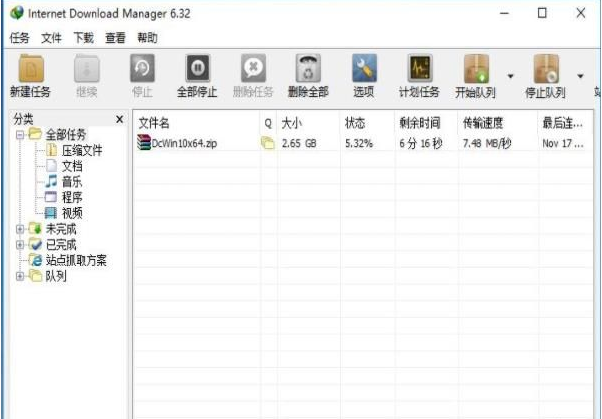Click the Nov 17 last connection cell
This screenshot has height=419, width=602.
pos(563,144)
